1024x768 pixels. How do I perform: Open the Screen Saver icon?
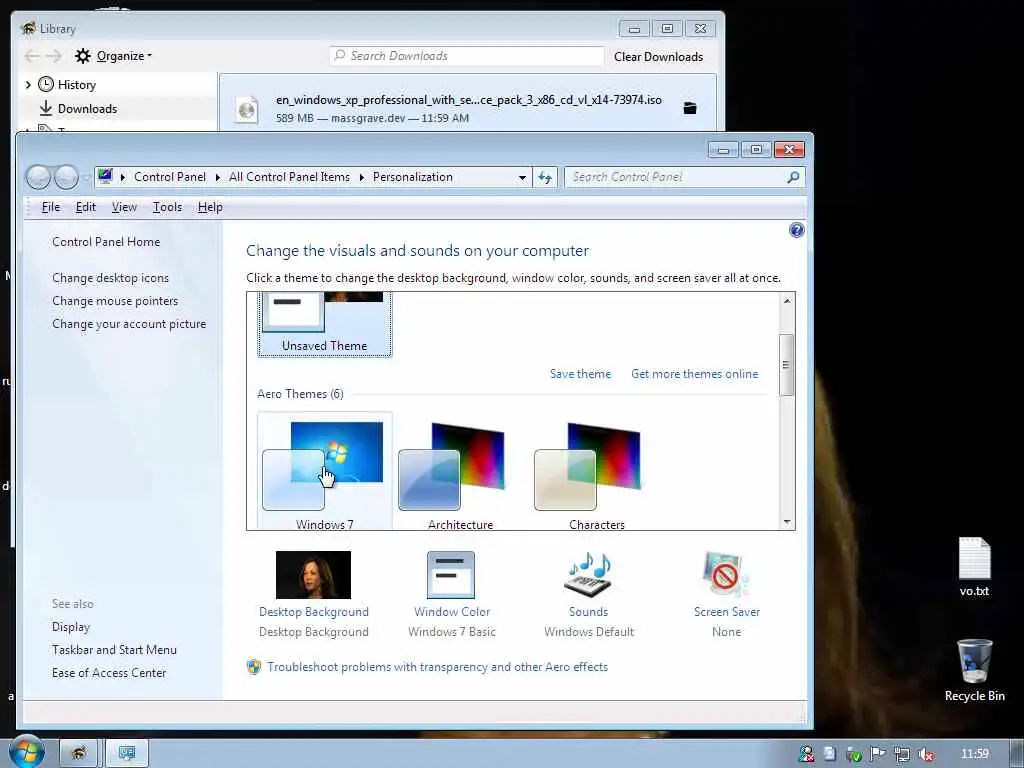[726, 575]
